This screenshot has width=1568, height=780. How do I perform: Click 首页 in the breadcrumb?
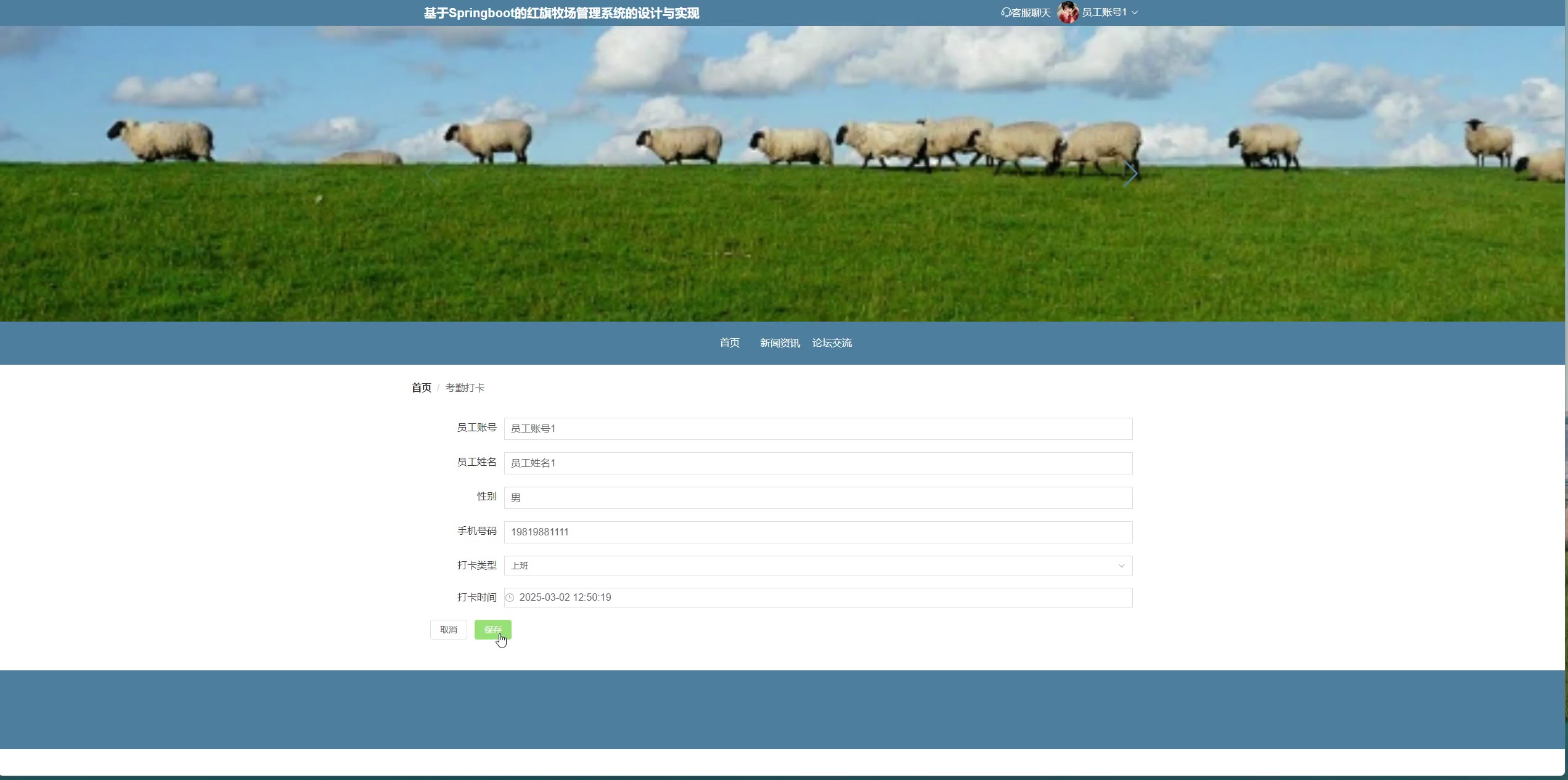tap(421, 388)
